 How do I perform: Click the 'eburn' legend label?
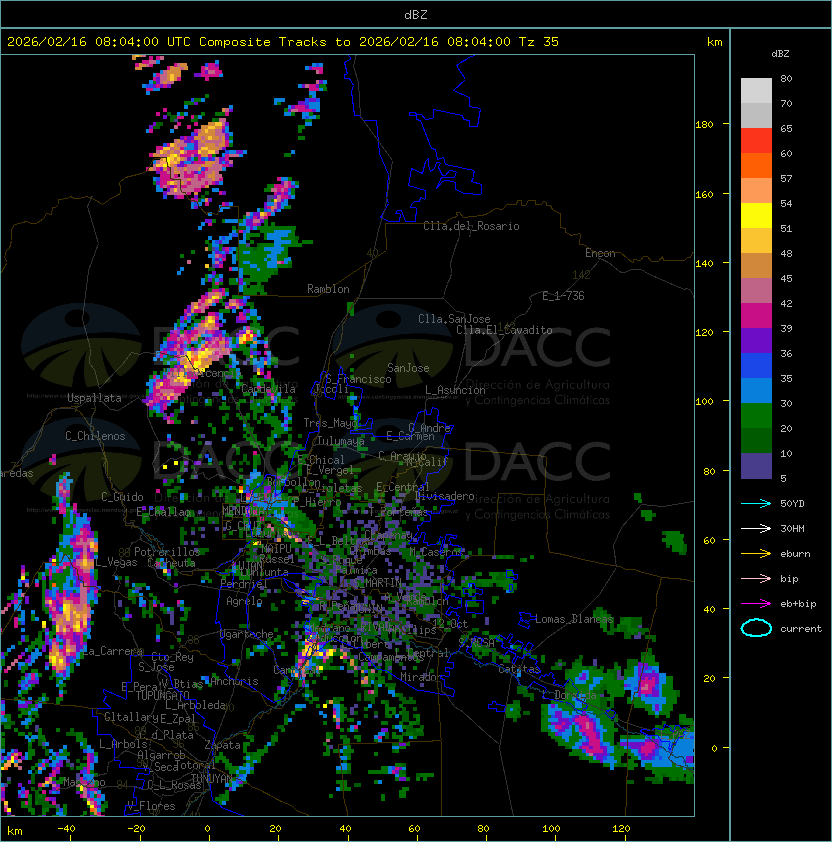coord(795,554)
